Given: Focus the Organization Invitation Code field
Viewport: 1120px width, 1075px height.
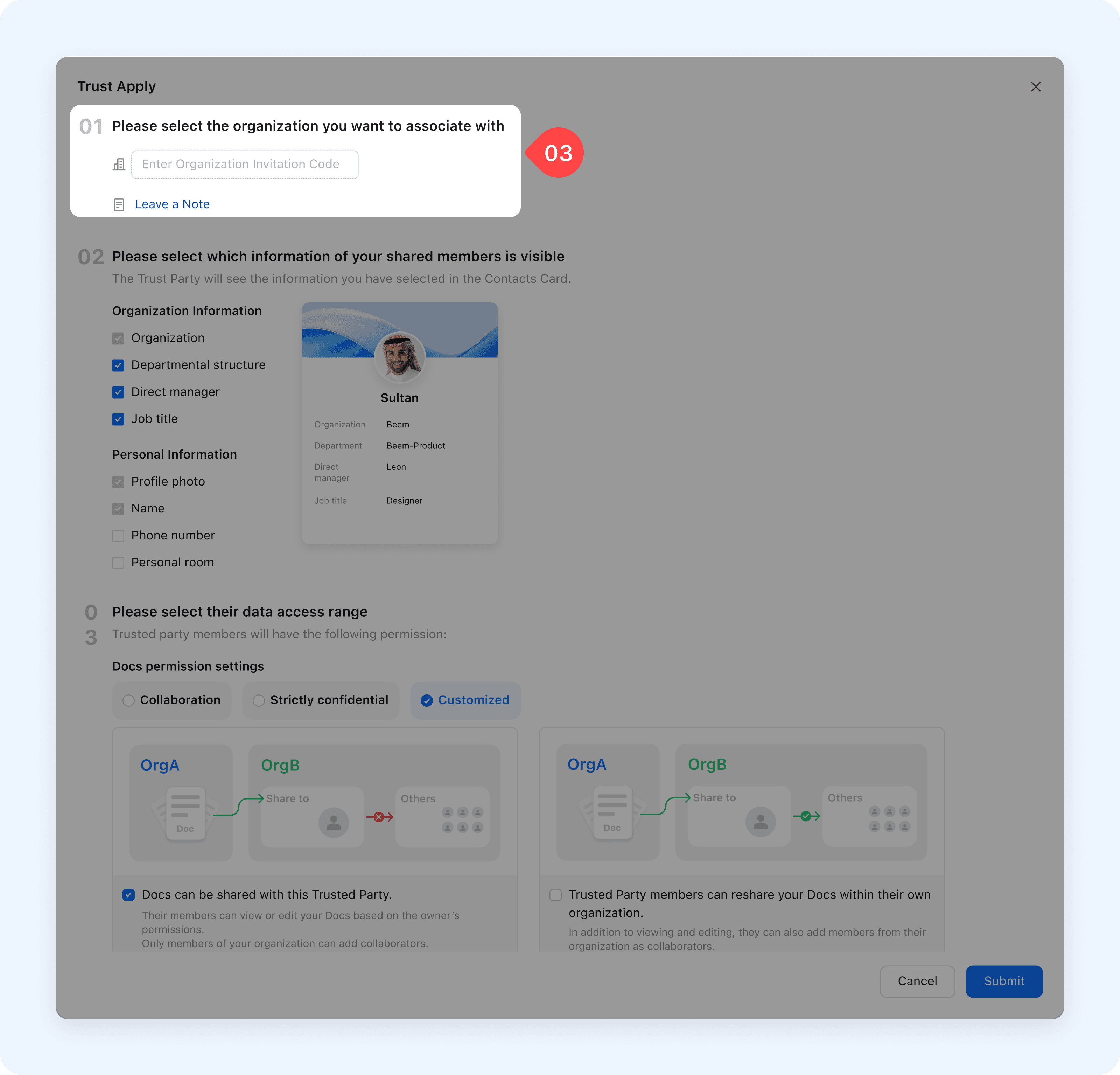Looking at the screenshot, I should pos(245,165).
